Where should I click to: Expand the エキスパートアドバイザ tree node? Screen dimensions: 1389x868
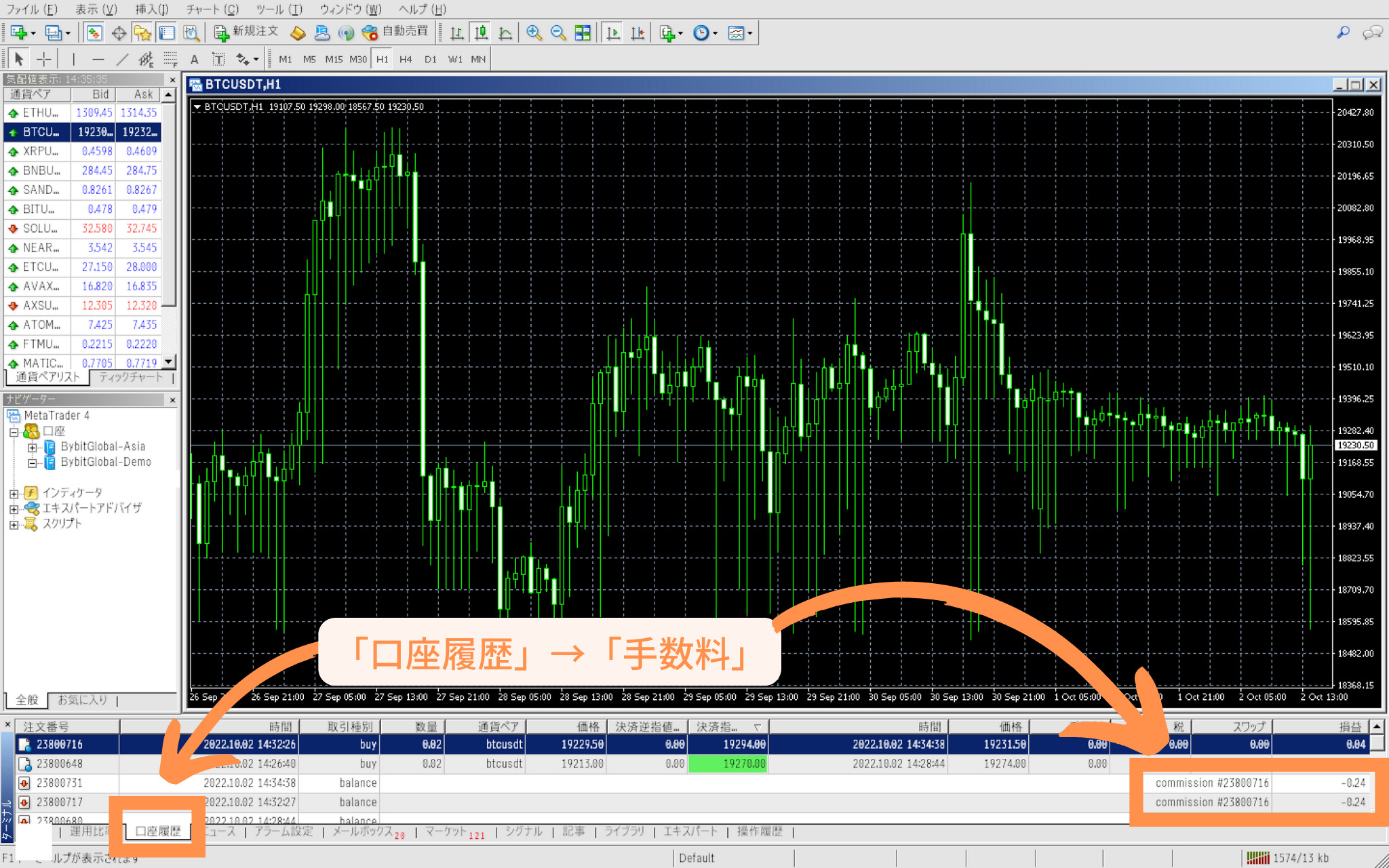(x=14, y=509)
